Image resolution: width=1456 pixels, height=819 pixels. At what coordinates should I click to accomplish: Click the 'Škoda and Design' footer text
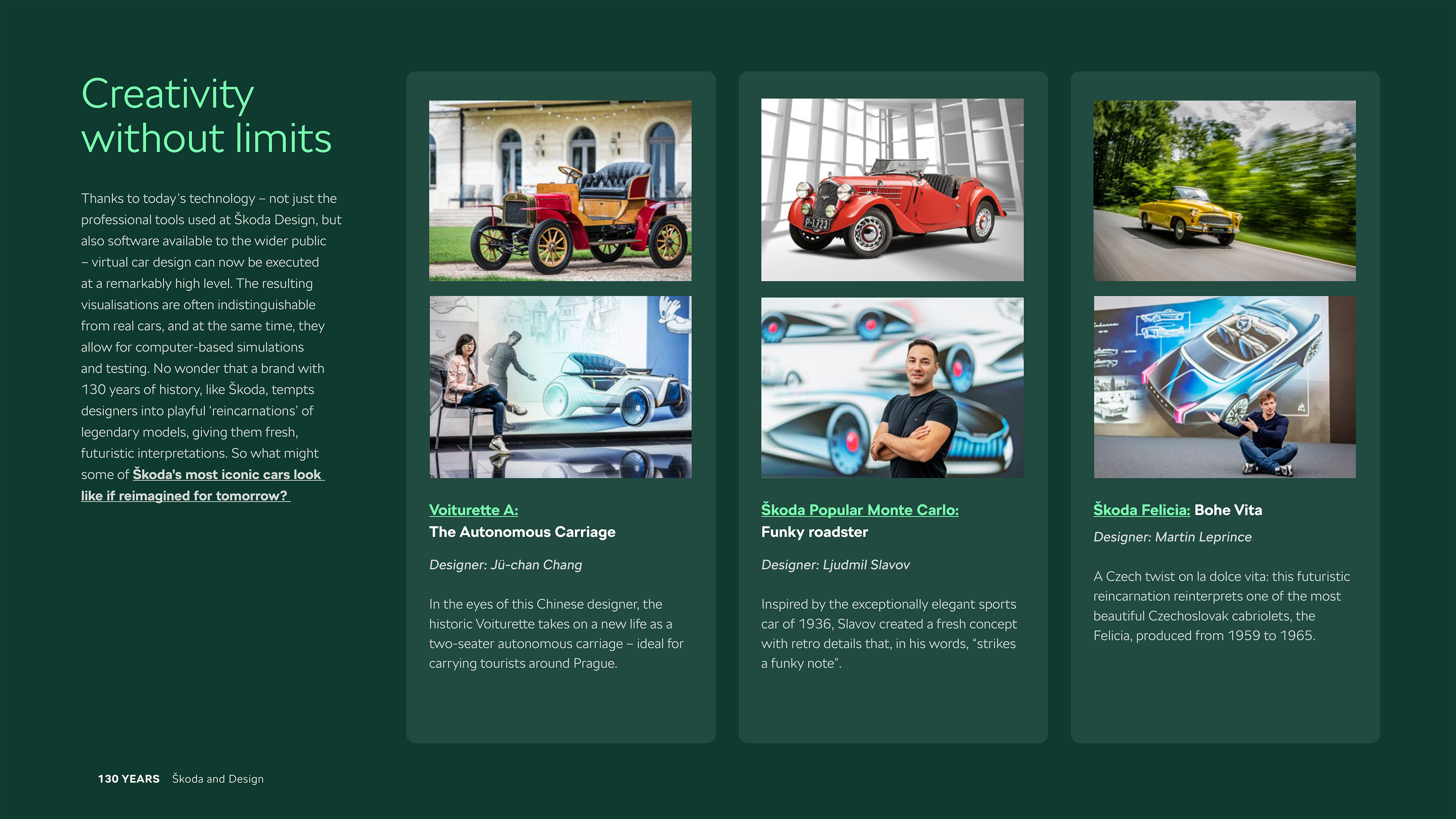coord(218,779)
